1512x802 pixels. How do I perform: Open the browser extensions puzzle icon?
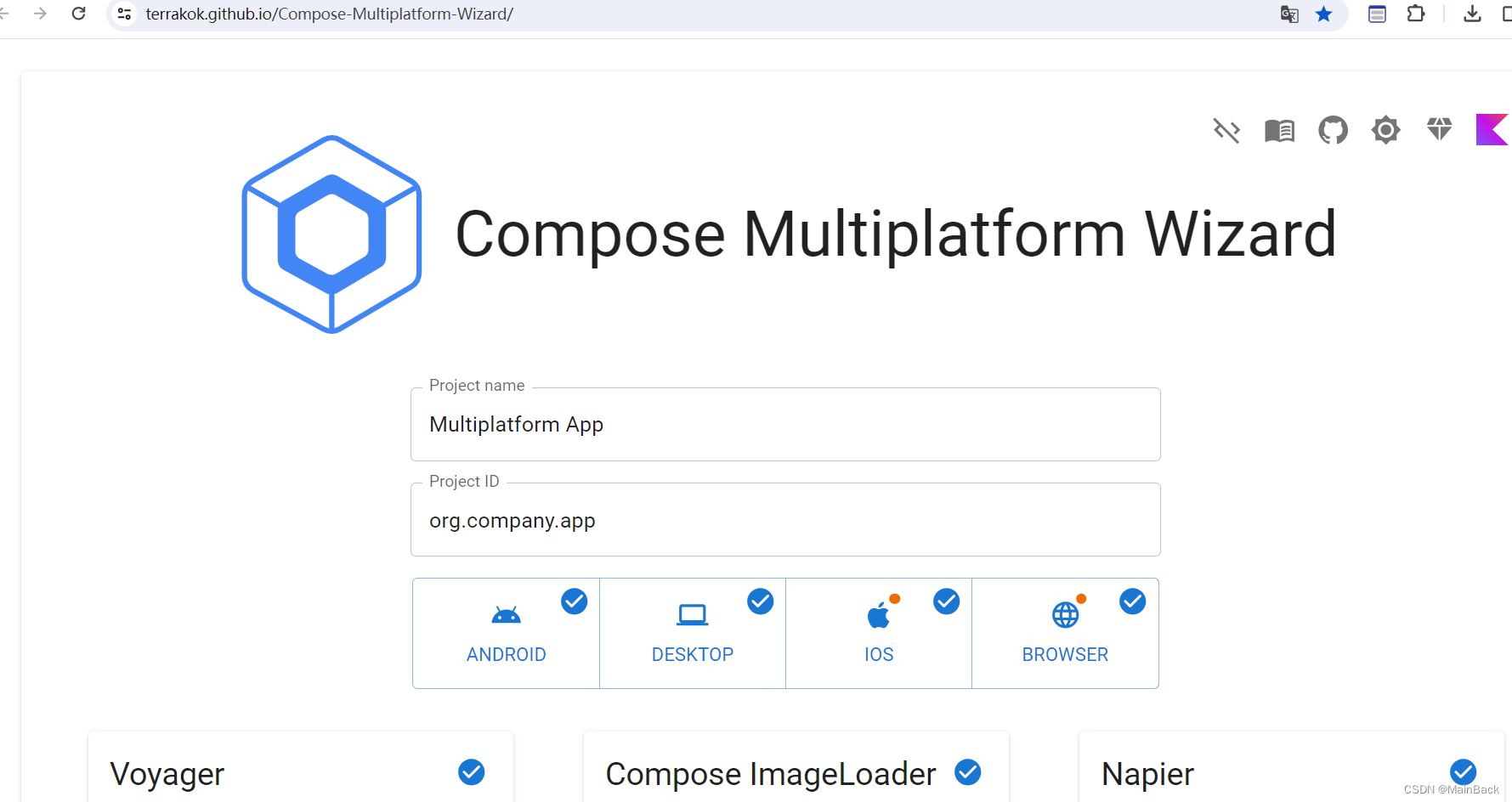[x=1416, y=14]
